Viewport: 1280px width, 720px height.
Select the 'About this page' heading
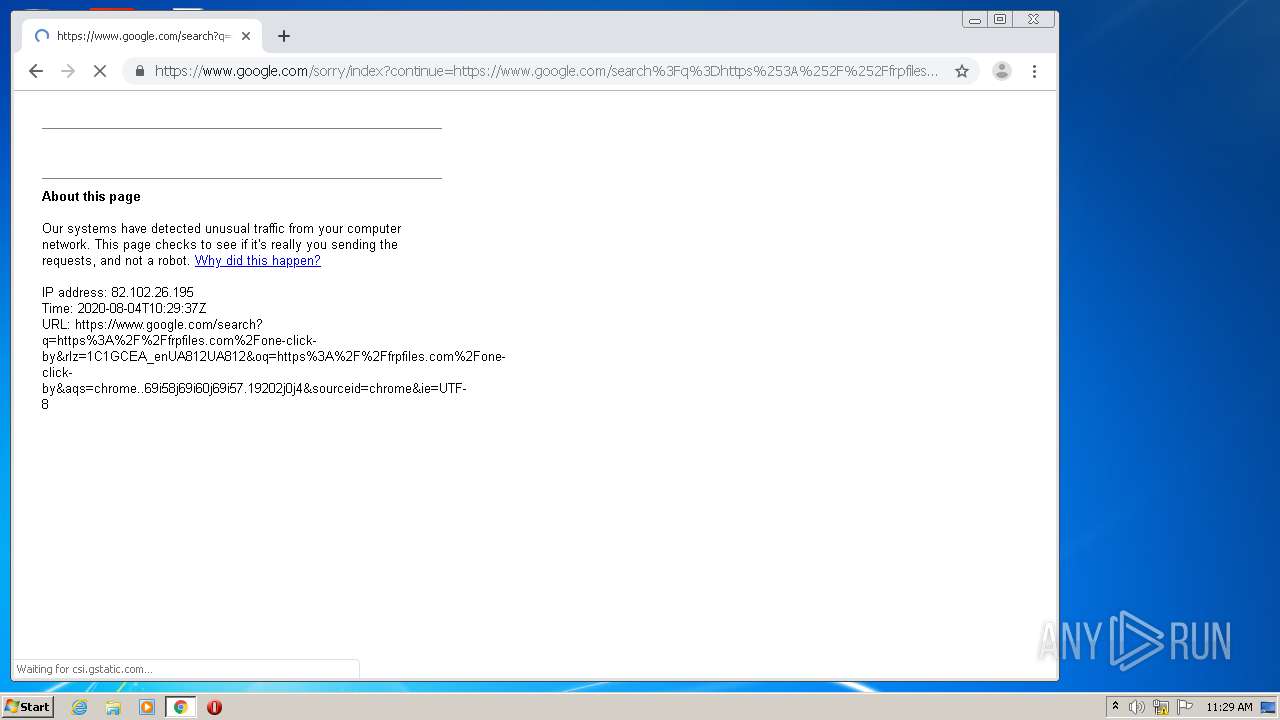point(91,197)
